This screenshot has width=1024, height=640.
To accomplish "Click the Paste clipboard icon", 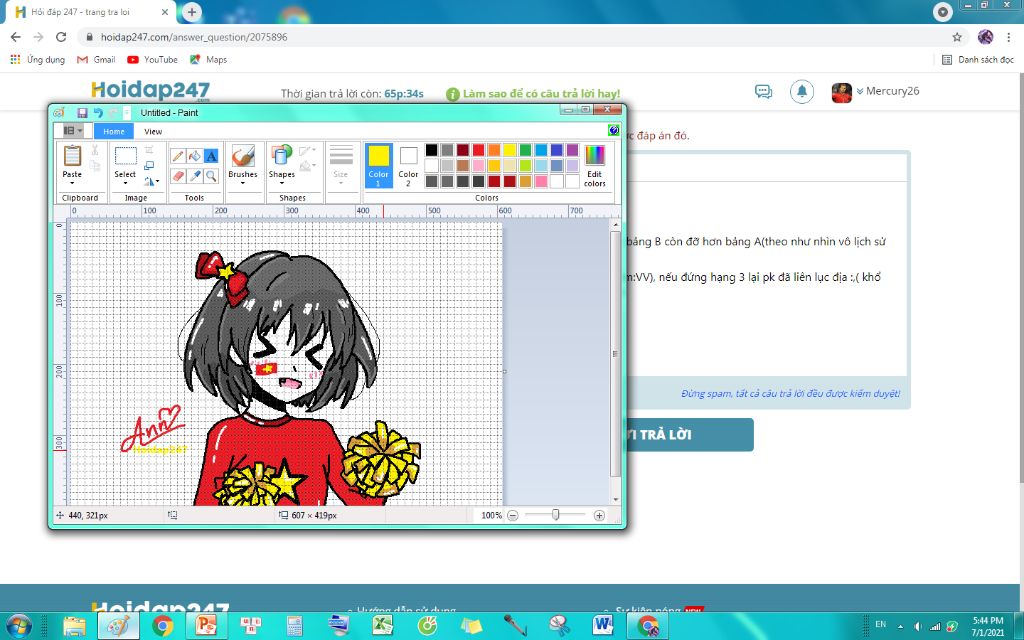I will click(72, 156).
